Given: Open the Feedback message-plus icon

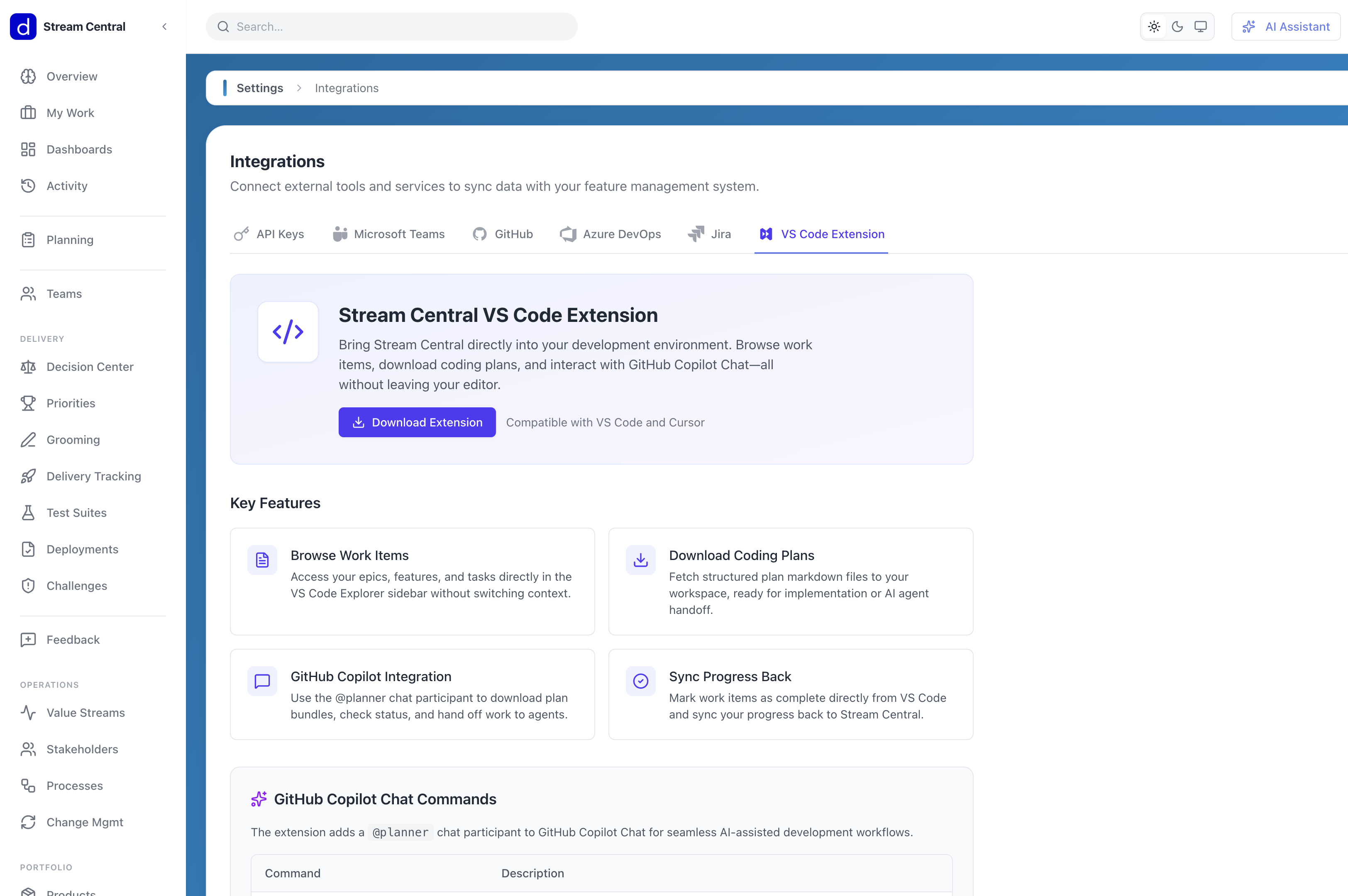Looking at the screenshot, I should click(28, 640).
